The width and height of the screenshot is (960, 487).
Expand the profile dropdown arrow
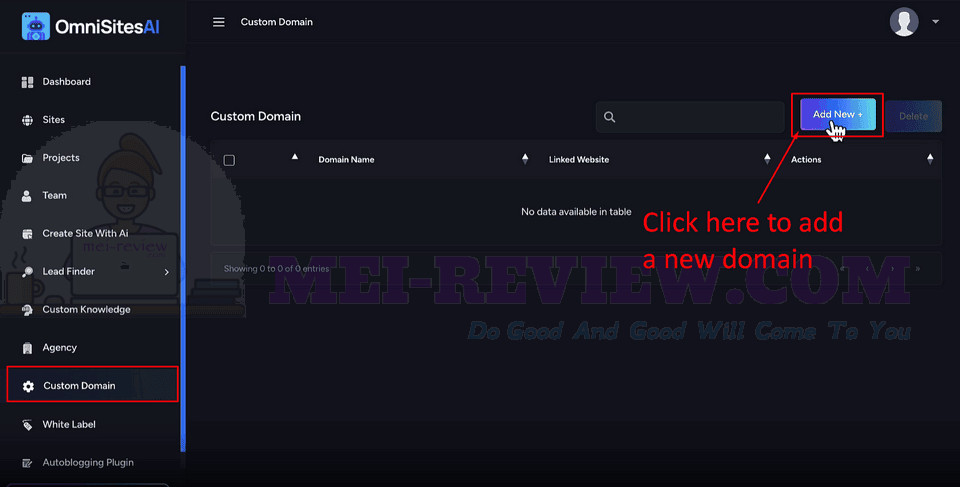pos(935,22)
